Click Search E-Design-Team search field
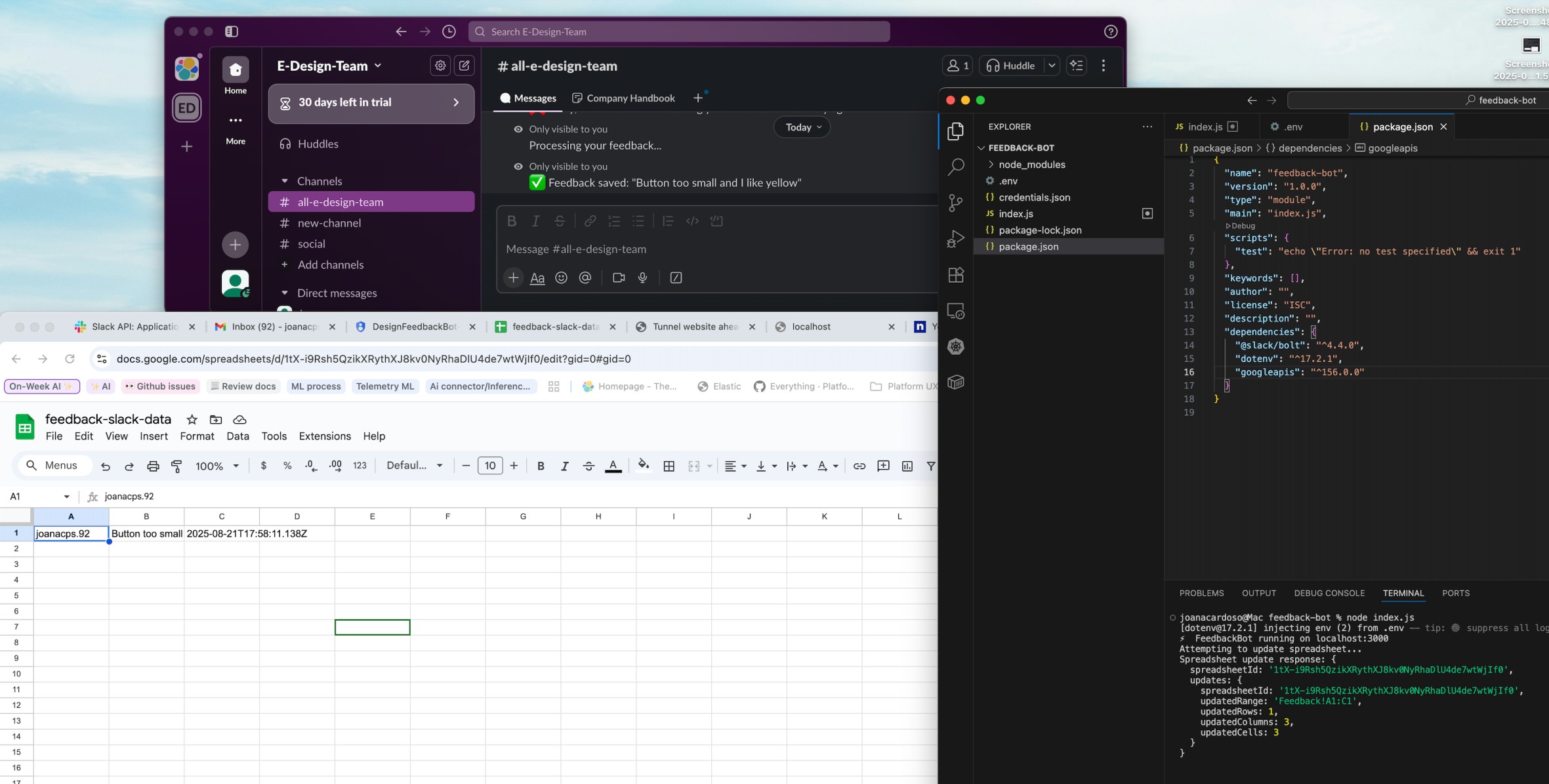 pyautogui.click(x=679, y=31)
